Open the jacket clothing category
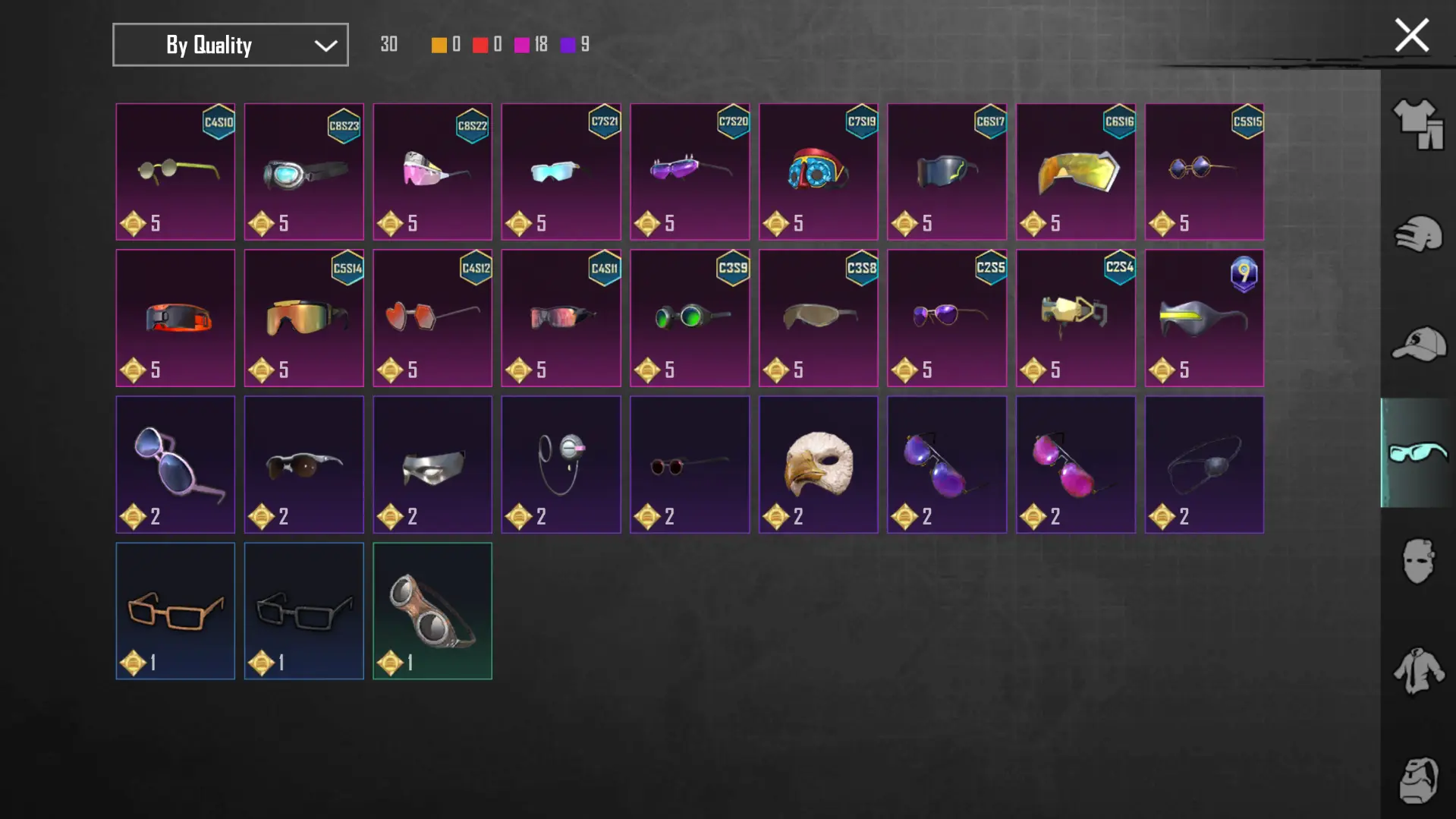This screenshot has width=1456, height=819. [1417, 670]
